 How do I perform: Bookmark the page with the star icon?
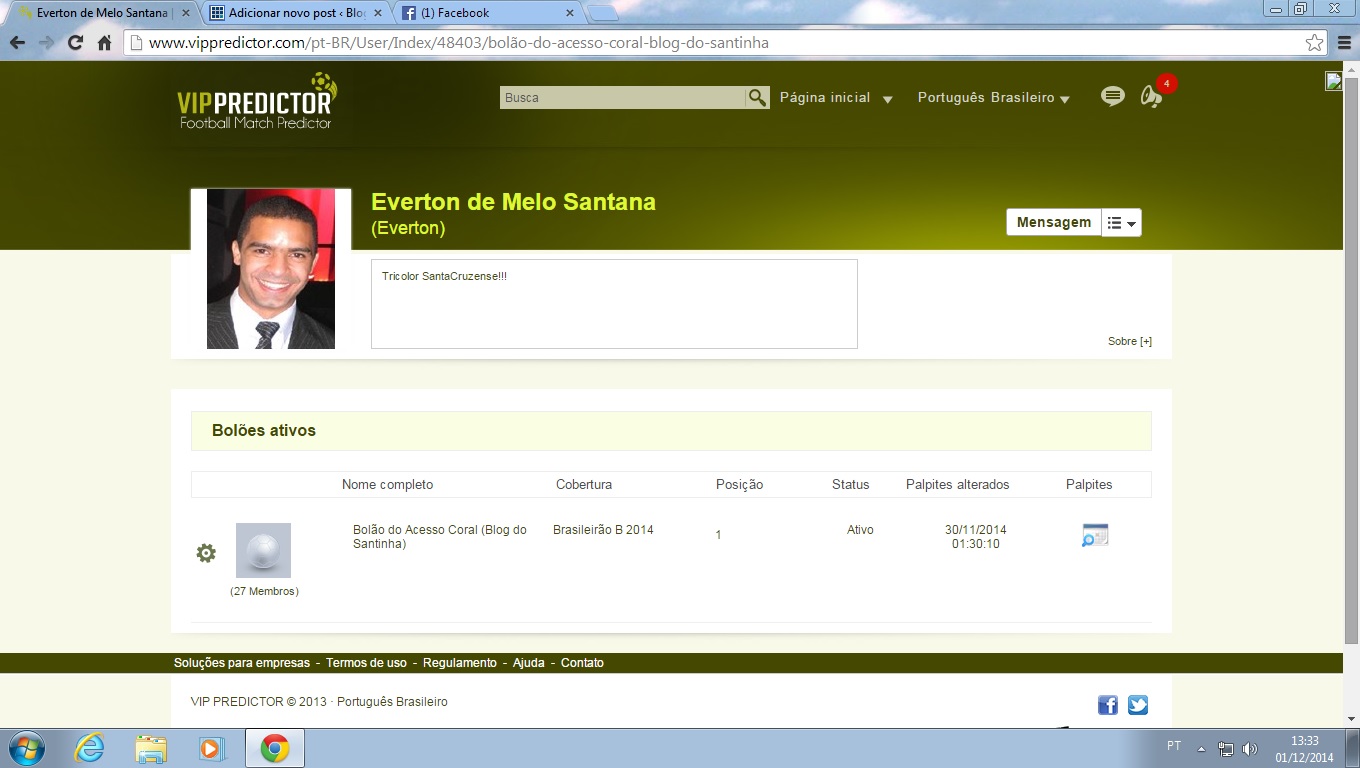1314,43
